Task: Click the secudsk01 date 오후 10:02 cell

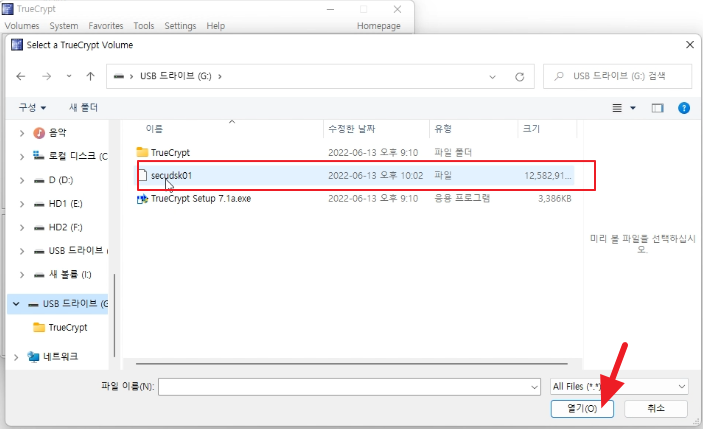Action: pyautogui.click(x=376, y=176)
